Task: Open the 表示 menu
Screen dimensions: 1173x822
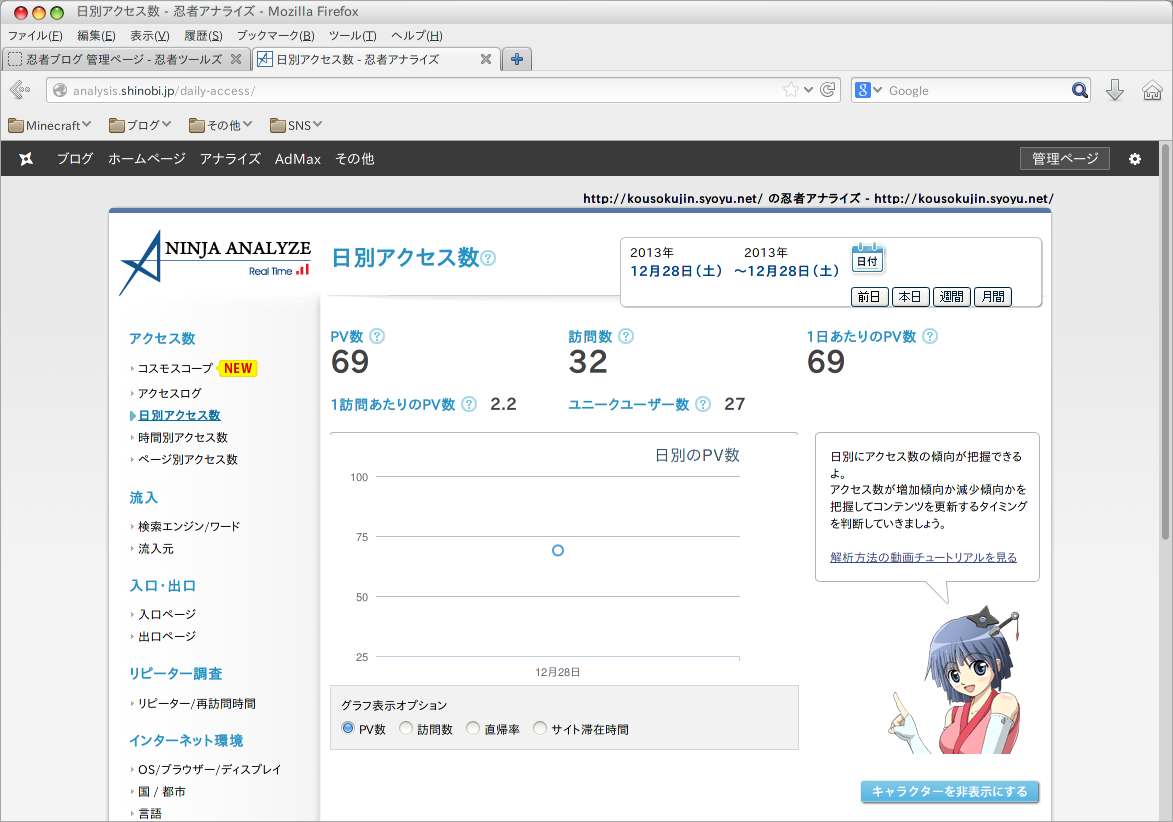Action: (x=150, y=35)
